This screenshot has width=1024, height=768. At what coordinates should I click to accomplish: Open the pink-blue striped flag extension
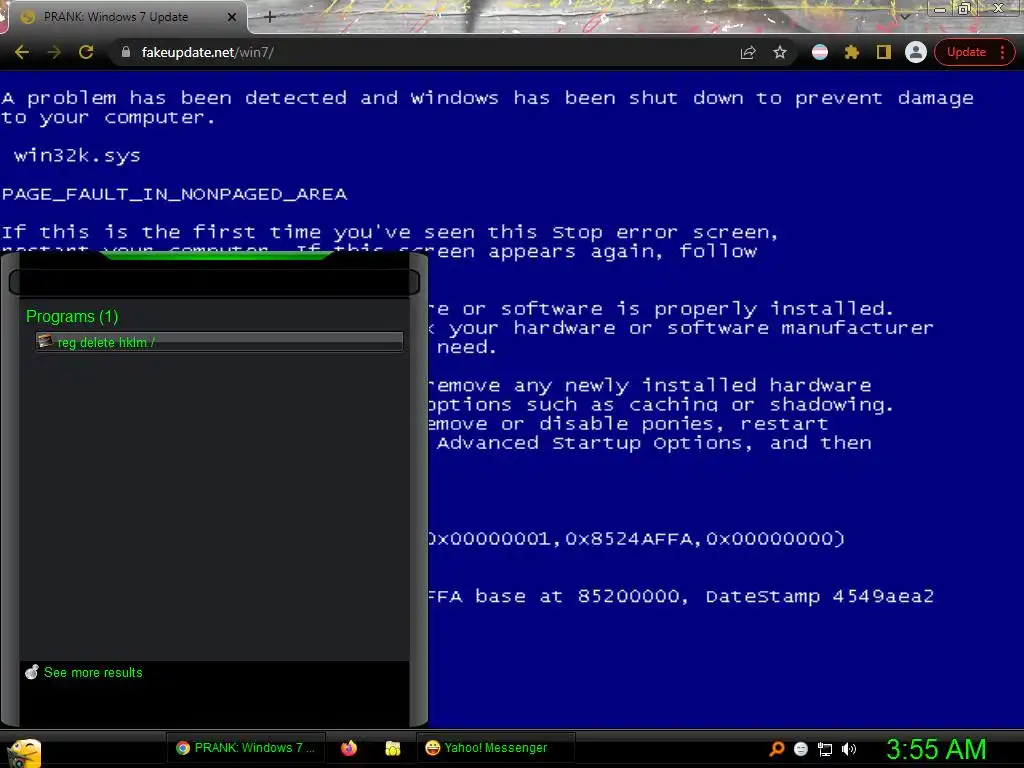820,52
